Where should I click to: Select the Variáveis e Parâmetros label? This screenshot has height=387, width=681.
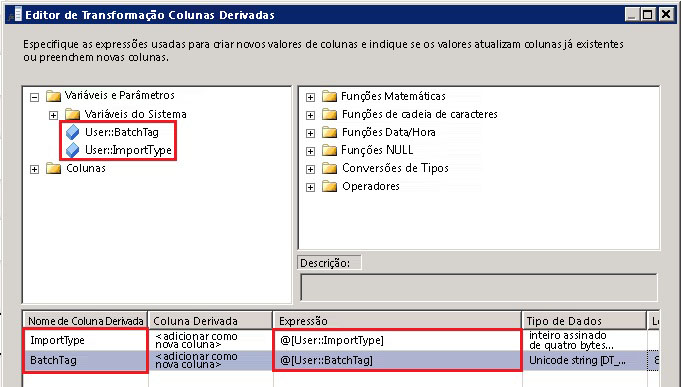(x=119, y=95)
